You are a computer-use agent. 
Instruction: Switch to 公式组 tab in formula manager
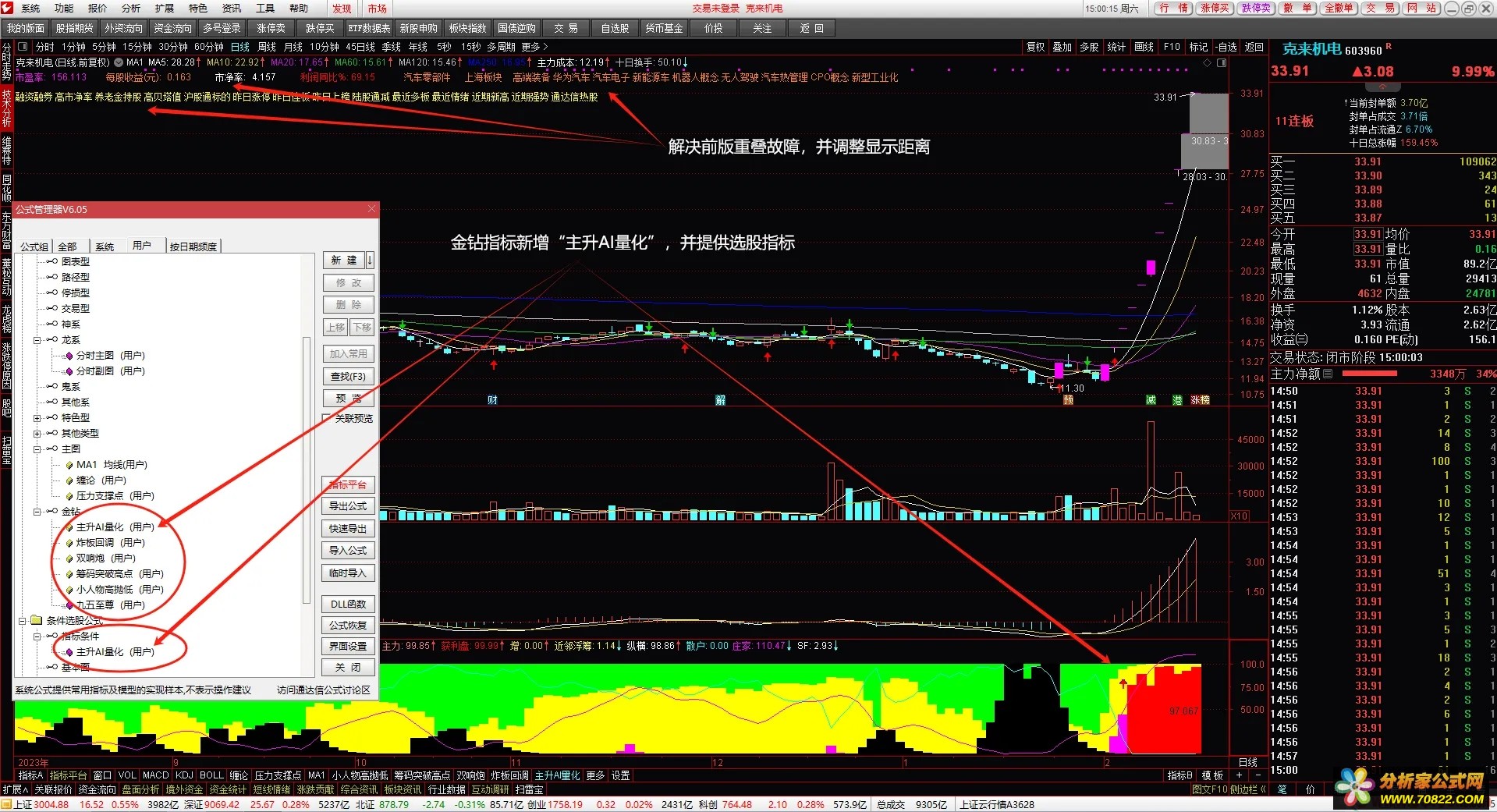click(x=34, y=246)
